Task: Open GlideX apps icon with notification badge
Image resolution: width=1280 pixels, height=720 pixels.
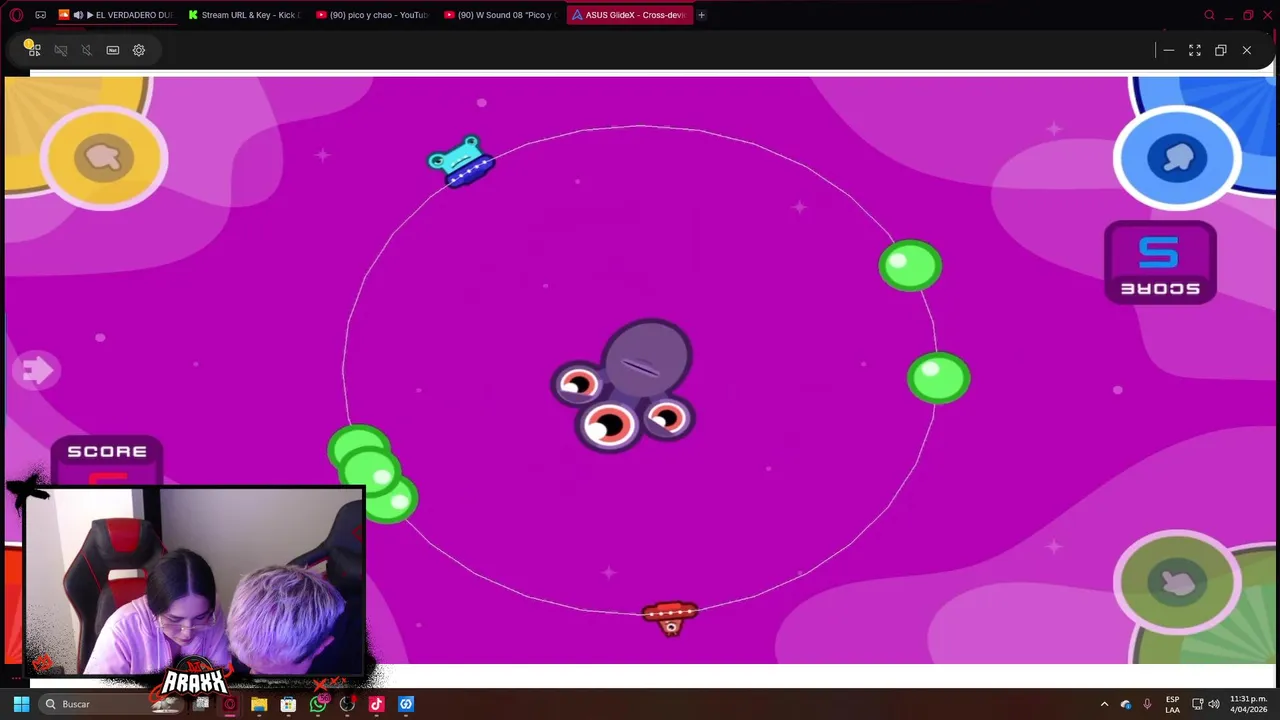Action: click(x=32, y=49)
